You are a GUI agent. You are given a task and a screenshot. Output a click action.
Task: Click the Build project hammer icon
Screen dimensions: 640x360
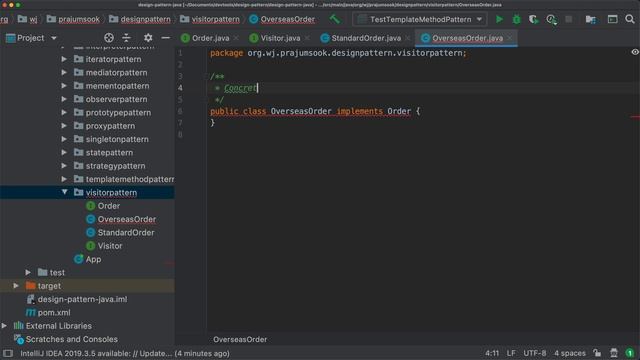(335, 19)
